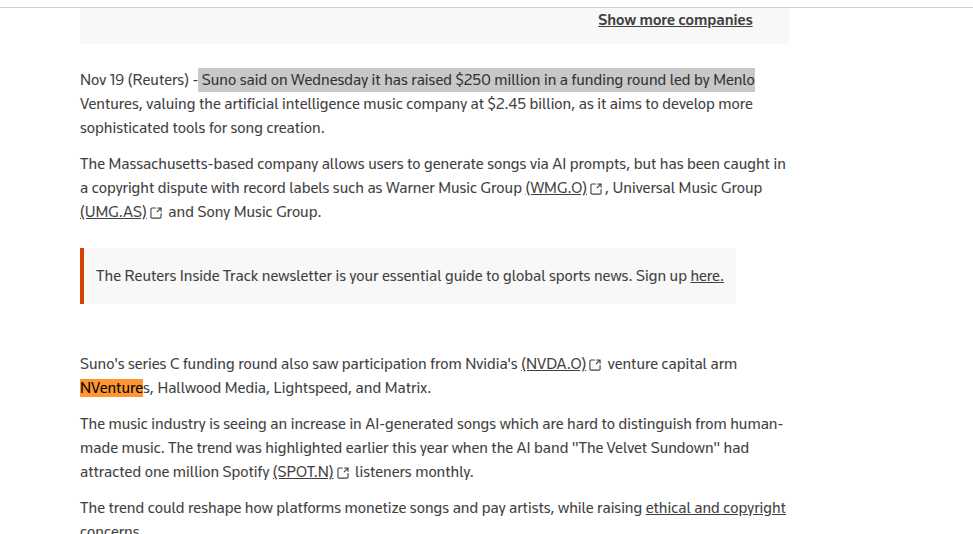Click the gray-selected Suno funding sentence
The height and width of the screenshot is (534, 973).
(x=477, y=80)
